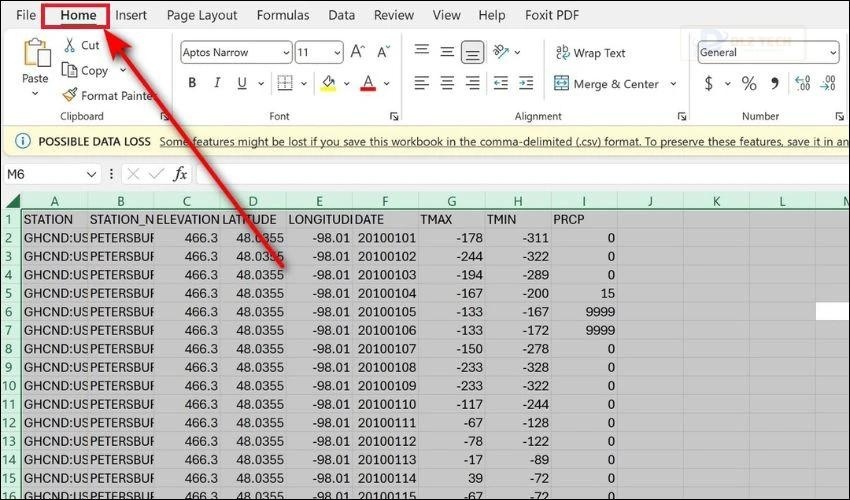Apply center horizontal text alignment
850x500 pixels.
pyautogui.click(x=447, y=84)
